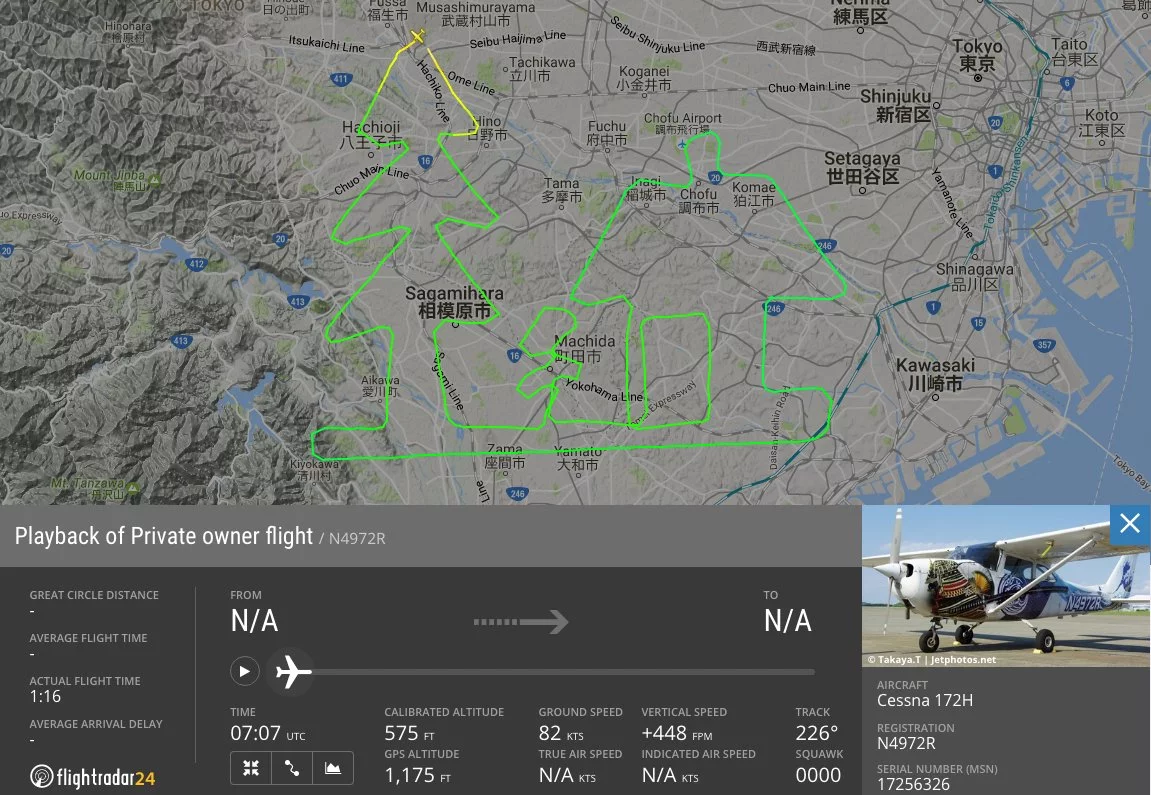Close the flight playback panel

[x=1130, y=523]
